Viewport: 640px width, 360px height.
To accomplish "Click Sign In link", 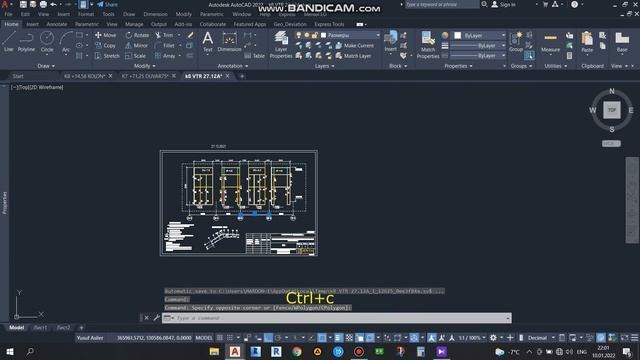I will pyautogui.click(x=504, y=4).
